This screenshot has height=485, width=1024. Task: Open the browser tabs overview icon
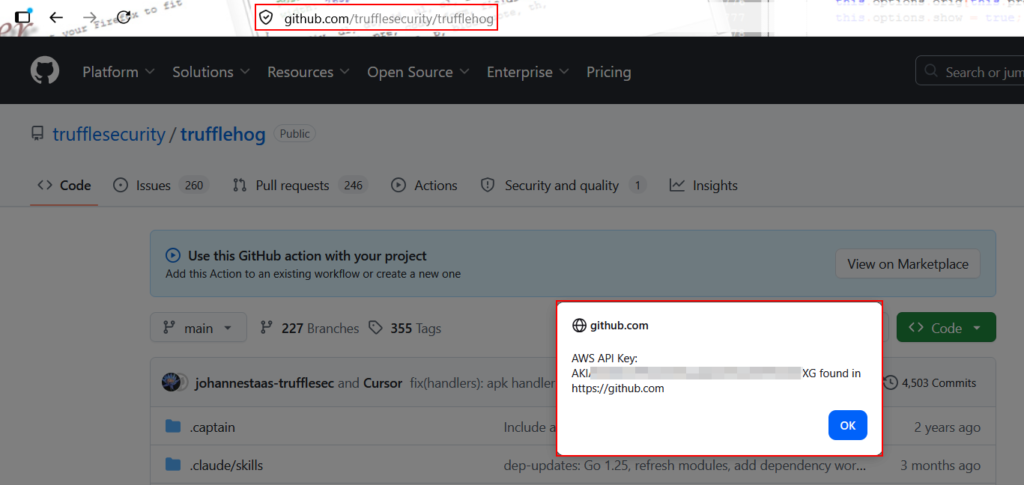[23, 17]
